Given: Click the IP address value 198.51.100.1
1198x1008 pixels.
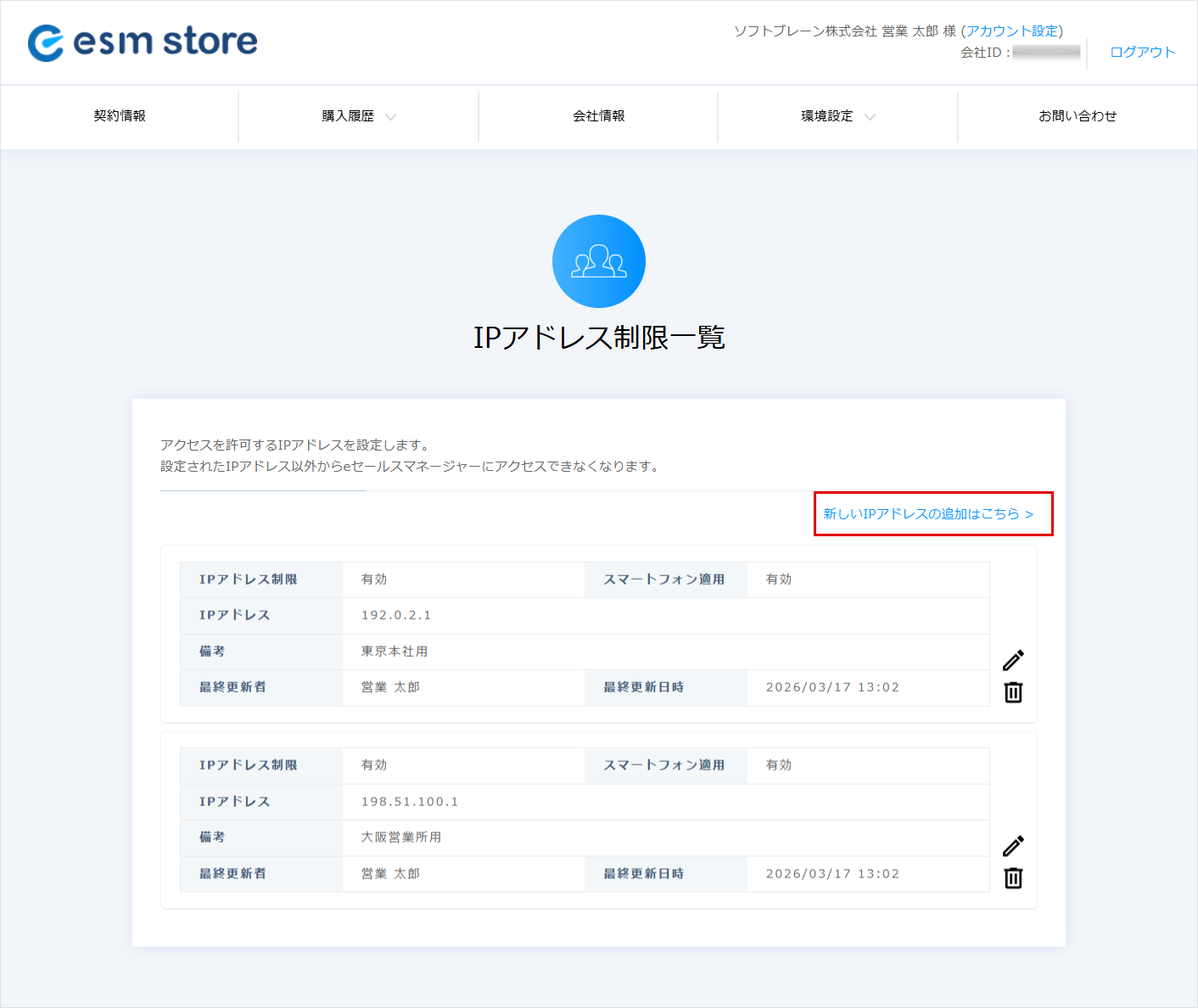Looking at the screenshot, I should (x=410, y=802).
